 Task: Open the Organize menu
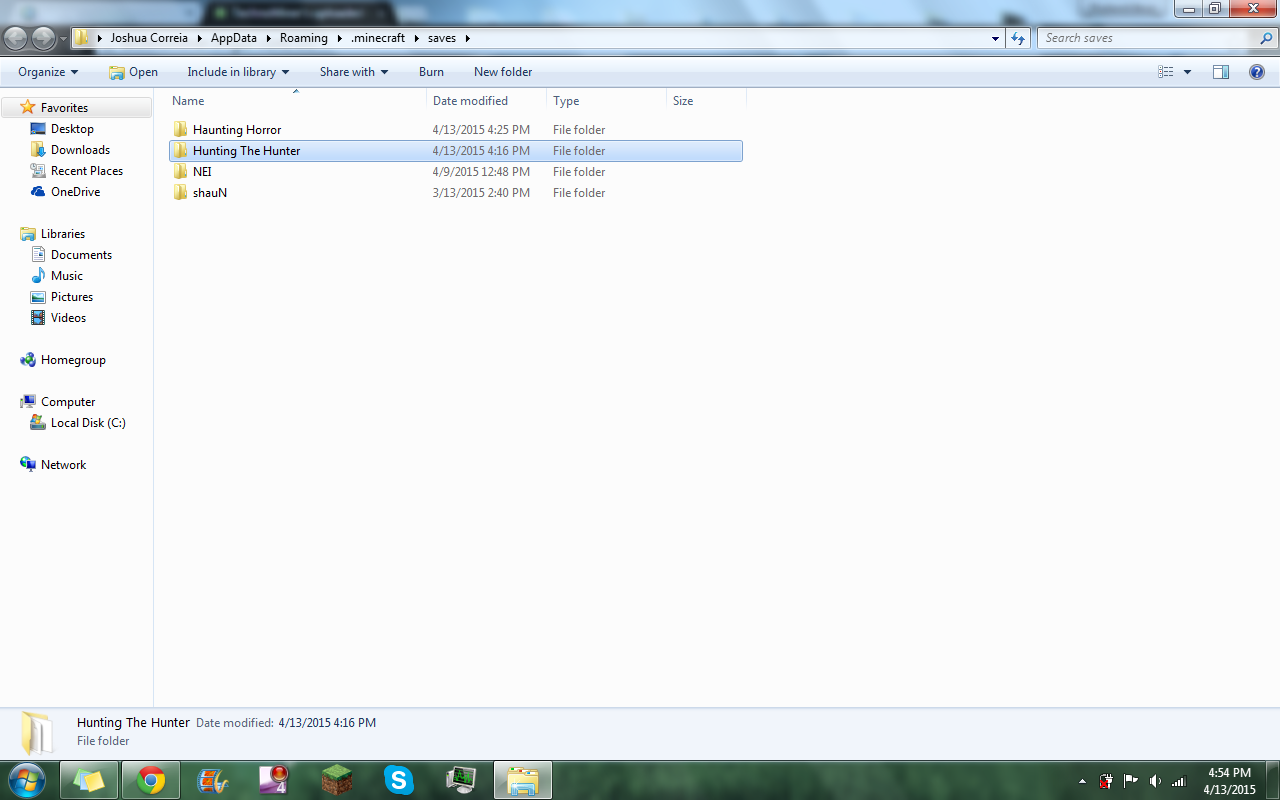[48, 72]
